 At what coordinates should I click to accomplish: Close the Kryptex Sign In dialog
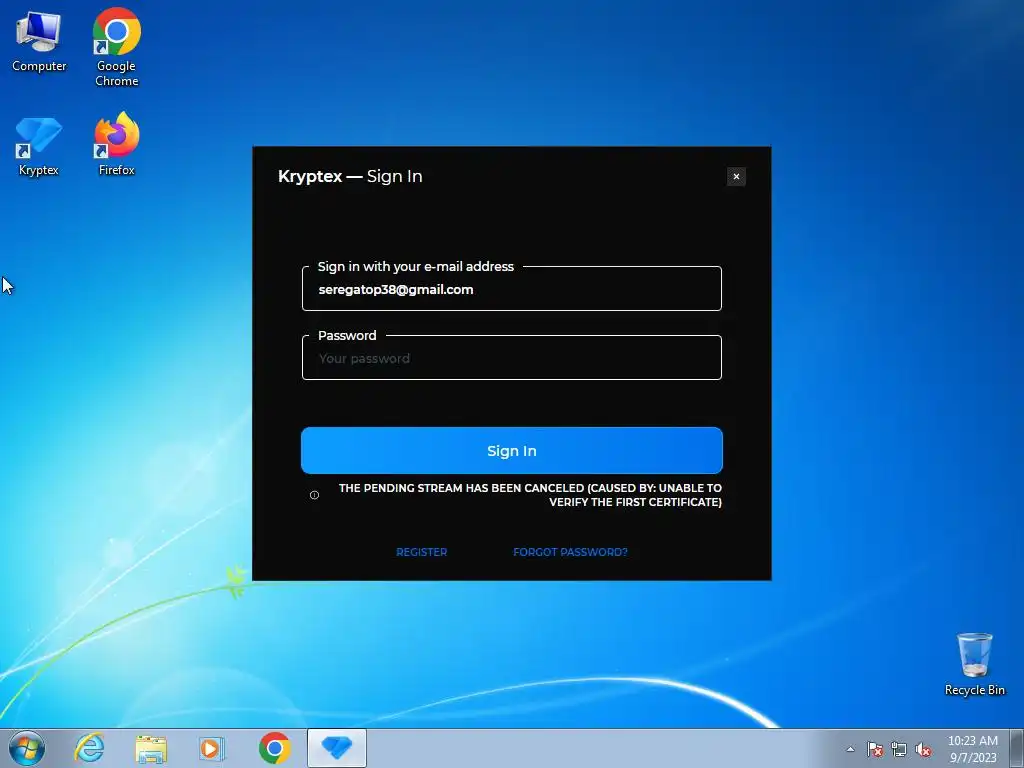click(x=736, y=176)
